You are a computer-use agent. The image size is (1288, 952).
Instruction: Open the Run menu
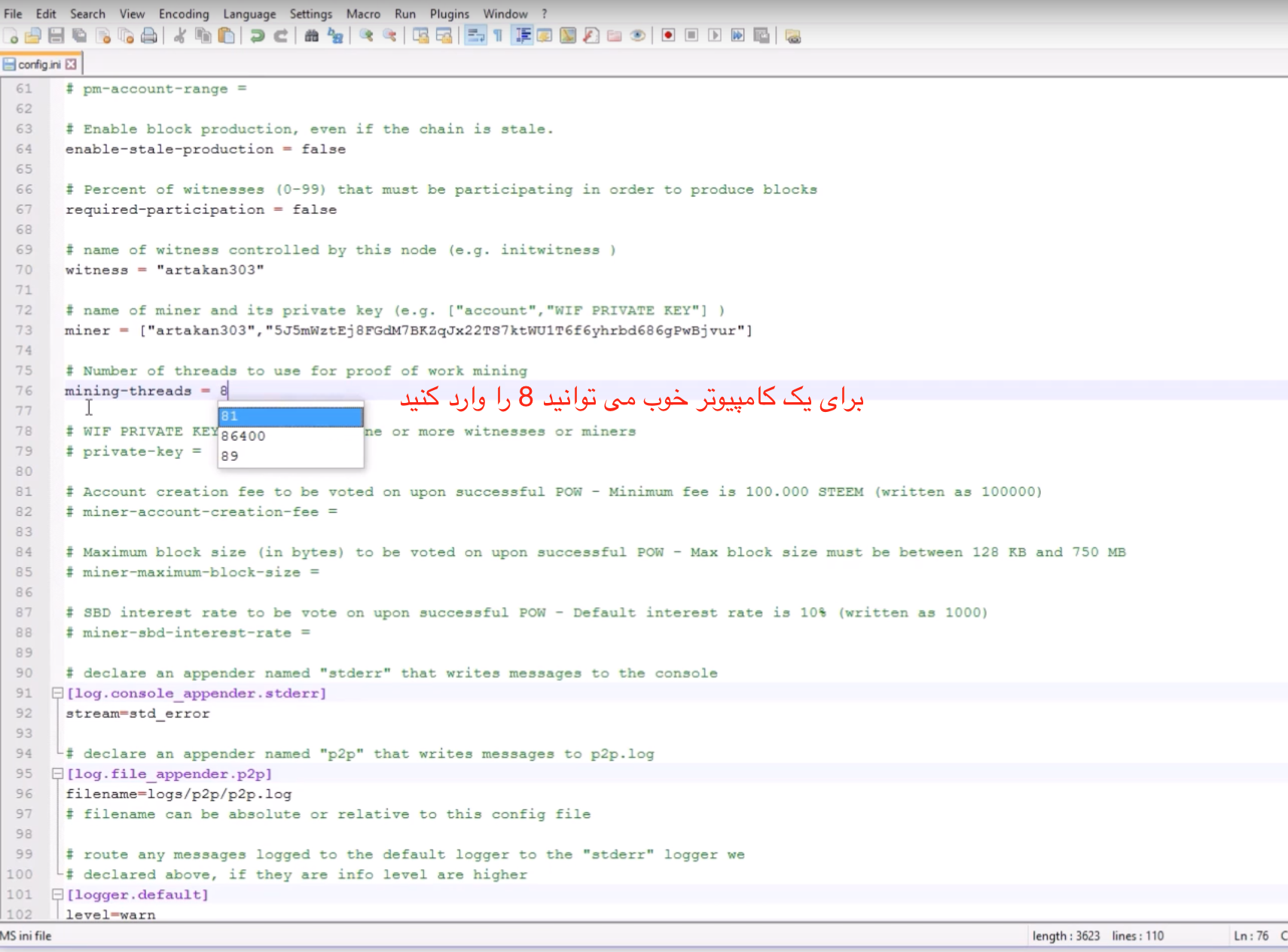[x=405, y=14]
